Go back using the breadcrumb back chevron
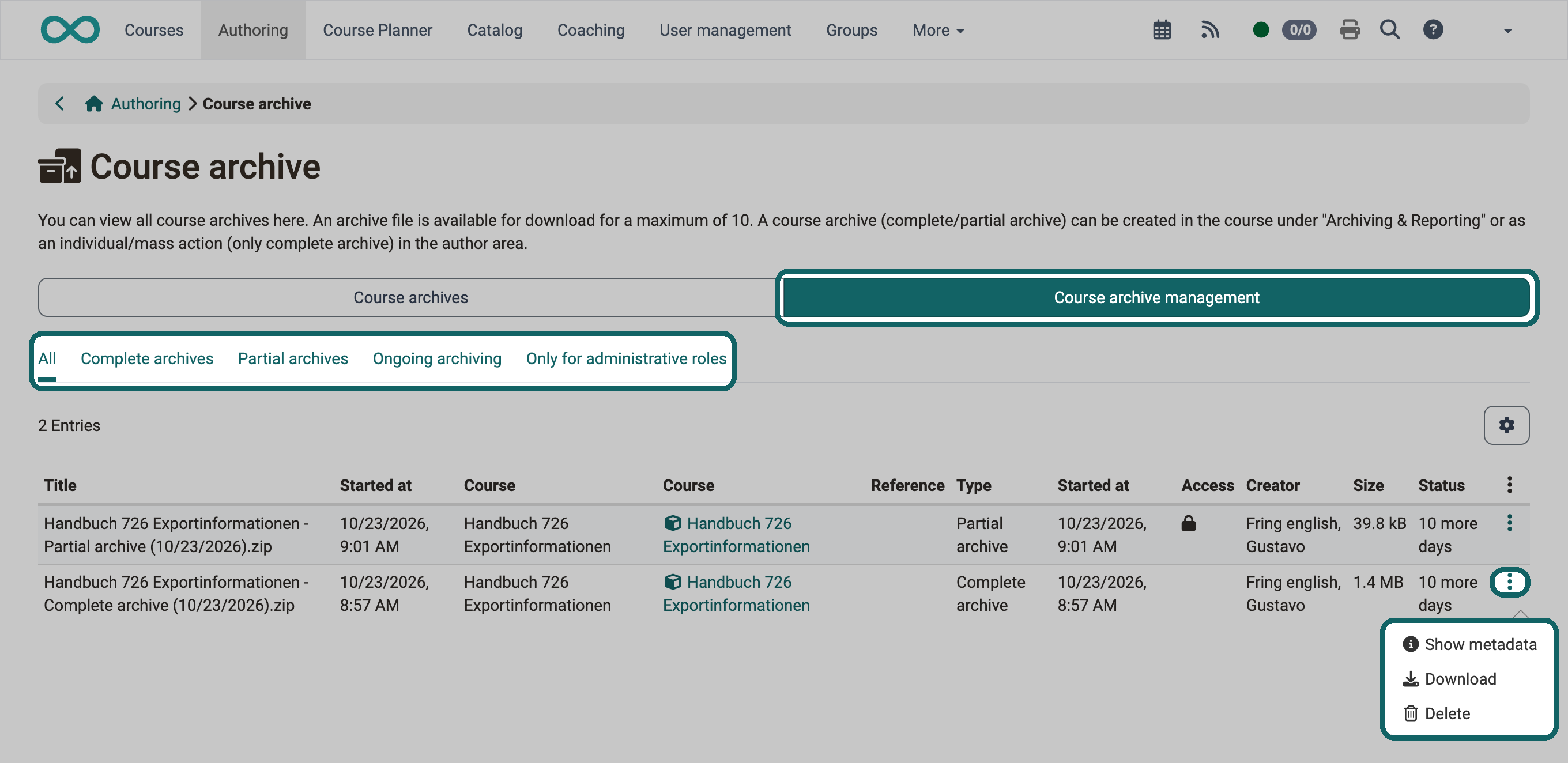 click(59, 103)
